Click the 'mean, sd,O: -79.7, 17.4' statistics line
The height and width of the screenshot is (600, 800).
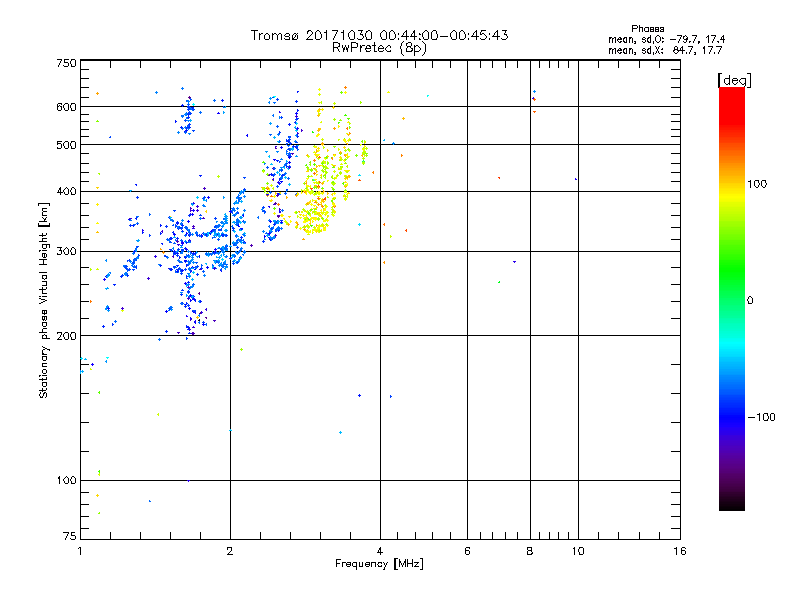pyautogui.click(x=666, y=39)
